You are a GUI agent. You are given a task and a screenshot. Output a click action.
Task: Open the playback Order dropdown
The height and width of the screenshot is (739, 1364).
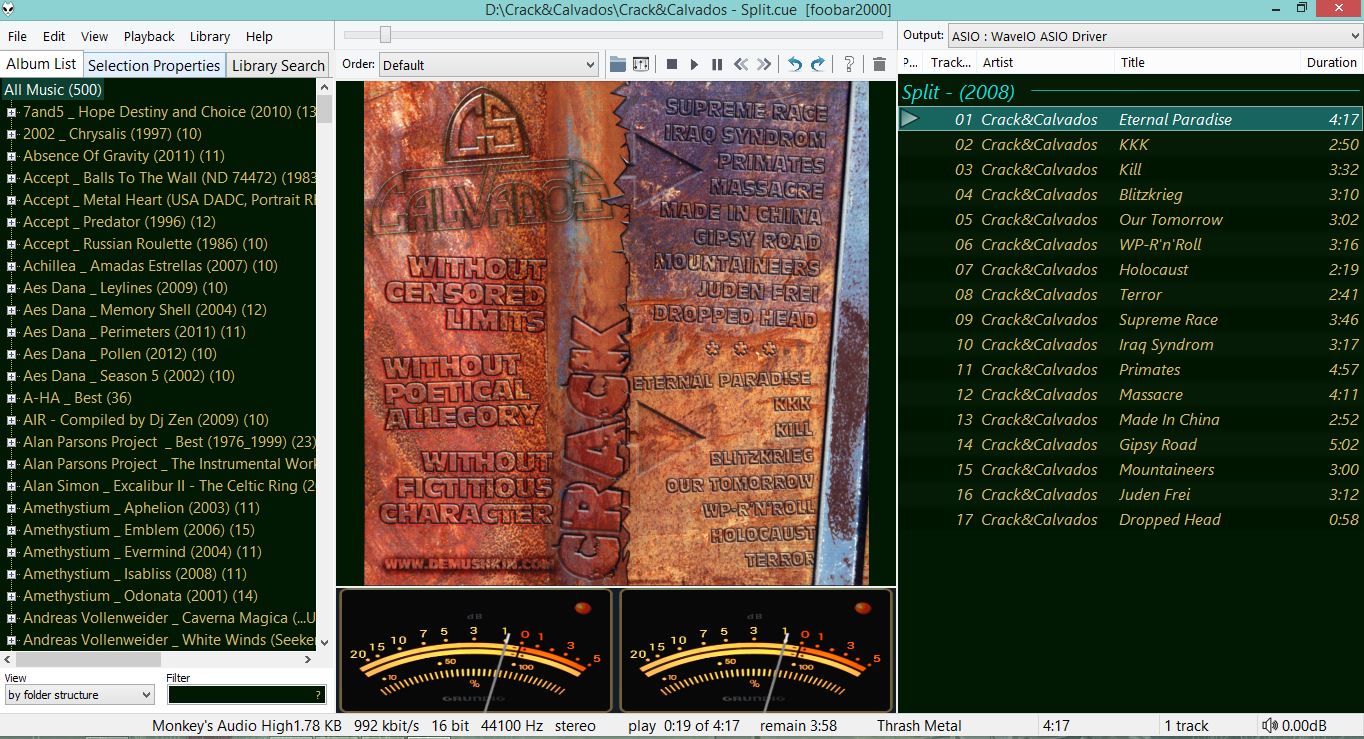click(488, 65)
